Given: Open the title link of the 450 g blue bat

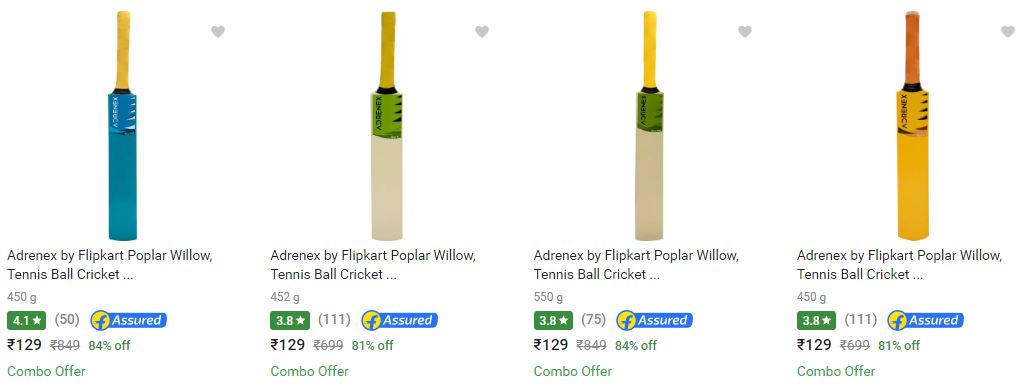Looking at the screenshot, I should point(110,265).
